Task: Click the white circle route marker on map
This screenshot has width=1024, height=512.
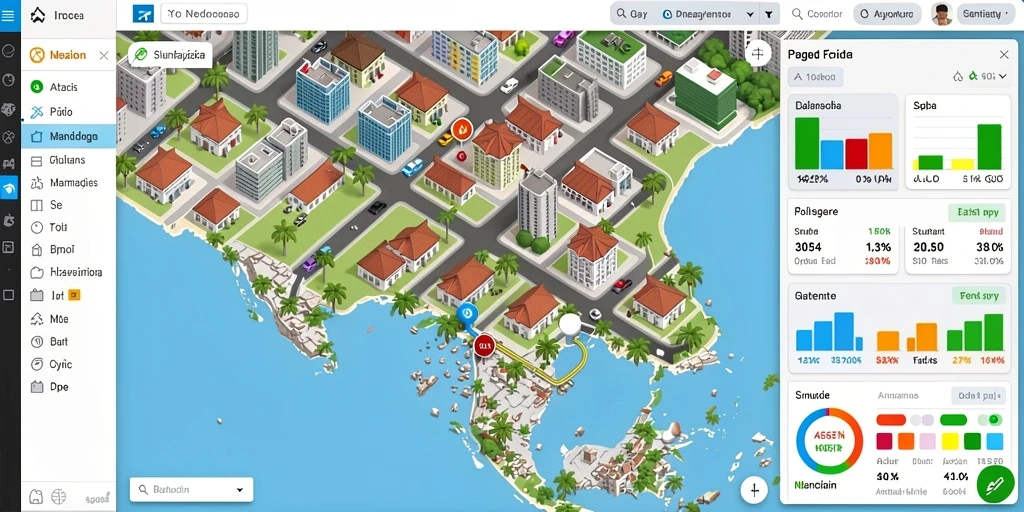Action: [x=570, y=324]
